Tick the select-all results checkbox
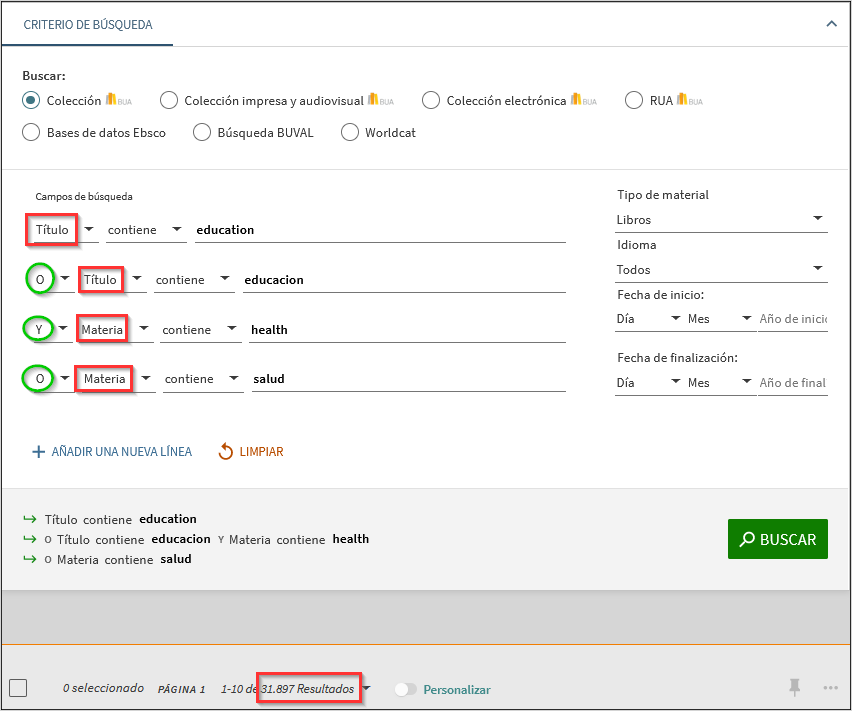Screen dimensions: 852x711 tap(18, 688)
